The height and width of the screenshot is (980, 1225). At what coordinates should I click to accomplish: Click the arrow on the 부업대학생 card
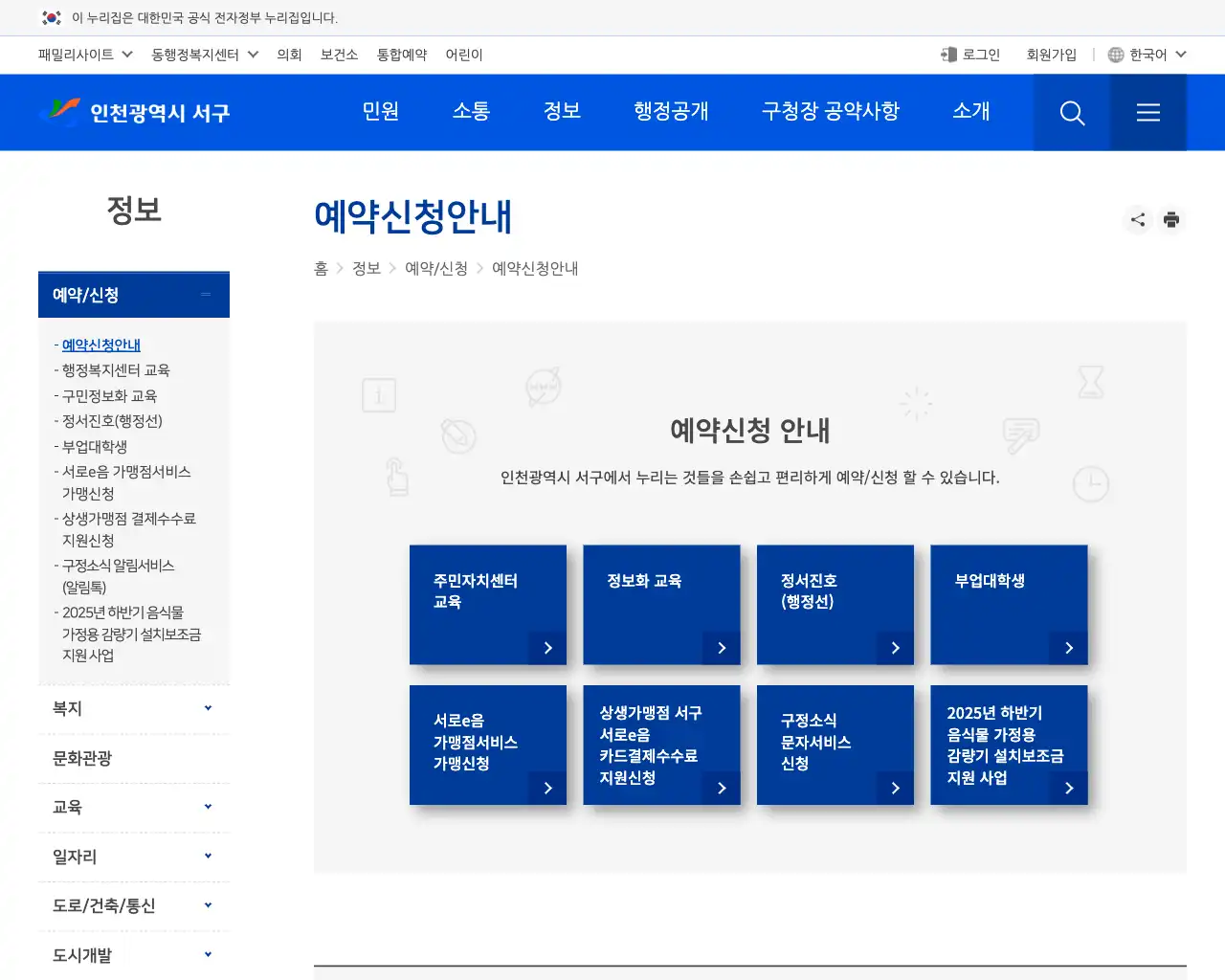tap(1068, 648)
